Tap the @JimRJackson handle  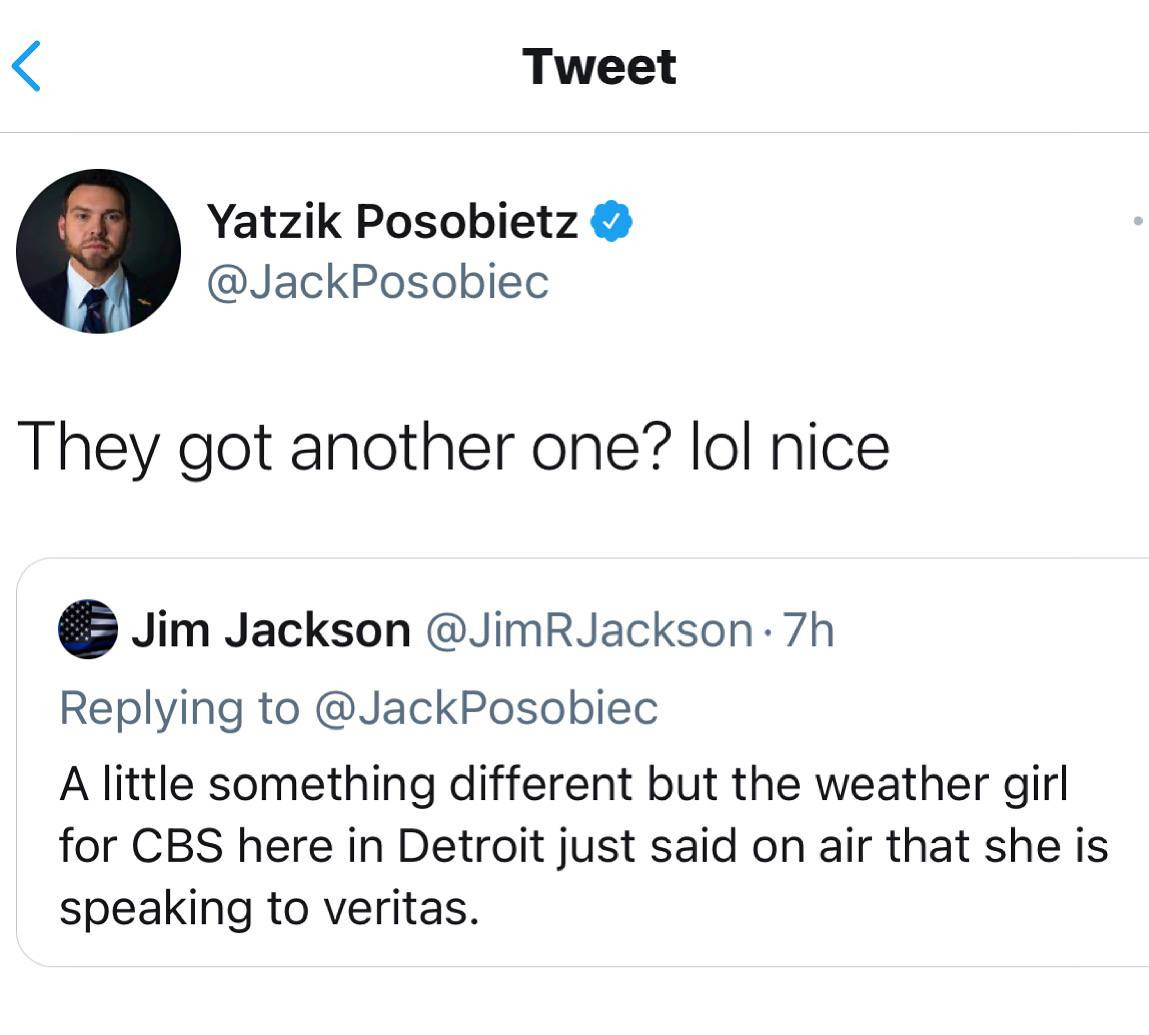[589, 630]
